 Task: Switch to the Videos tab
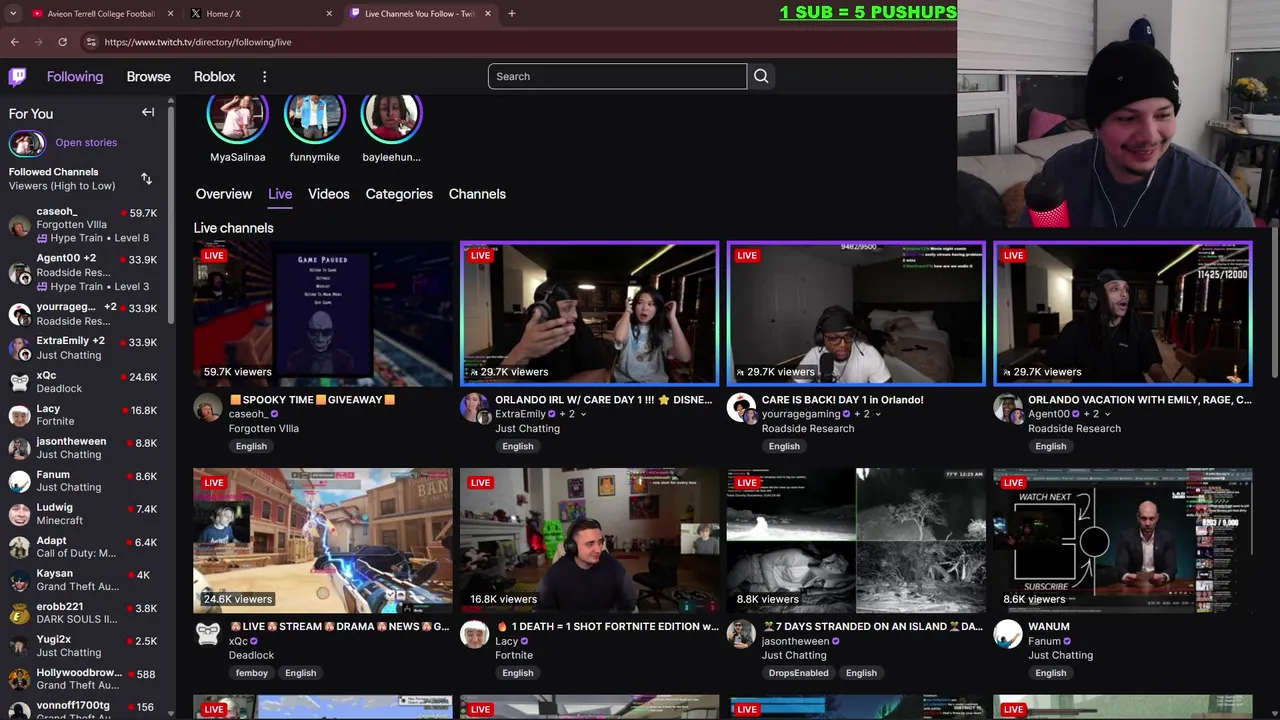pyautogui.click(x=329, y=194)
